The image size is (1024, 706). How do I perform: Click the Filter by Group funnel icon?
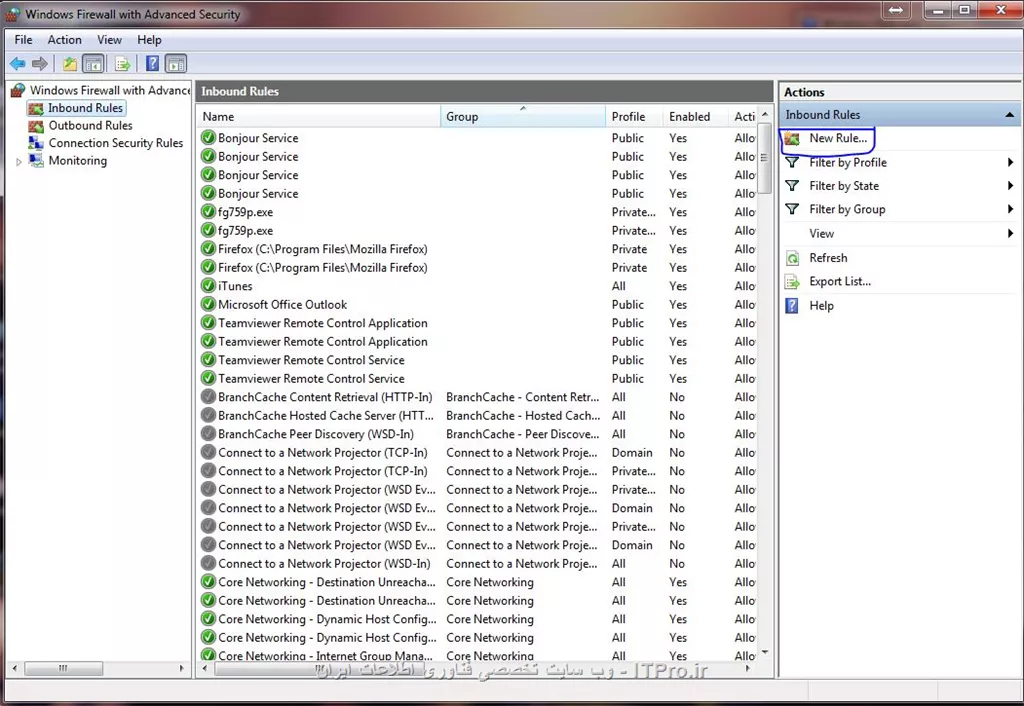(792, 209)
